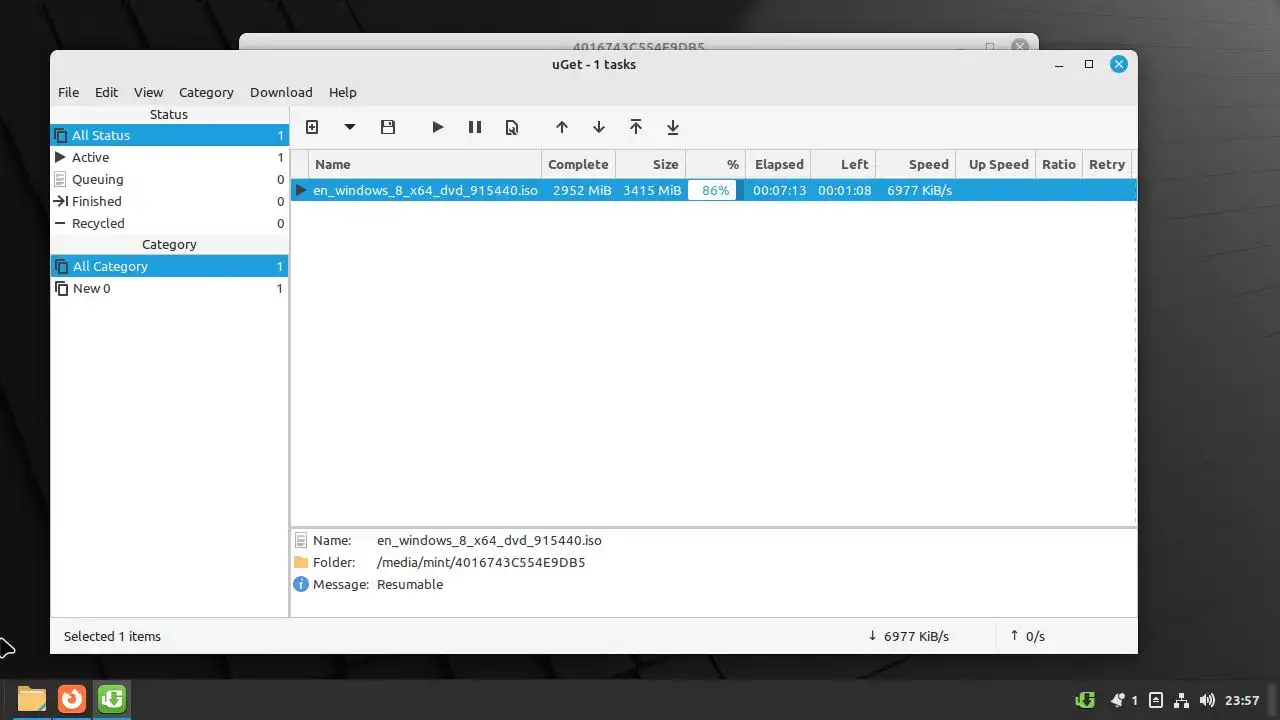Sort by Complete column header
The width and height of the screenshot is (1280, 720).
coord(578,164)
